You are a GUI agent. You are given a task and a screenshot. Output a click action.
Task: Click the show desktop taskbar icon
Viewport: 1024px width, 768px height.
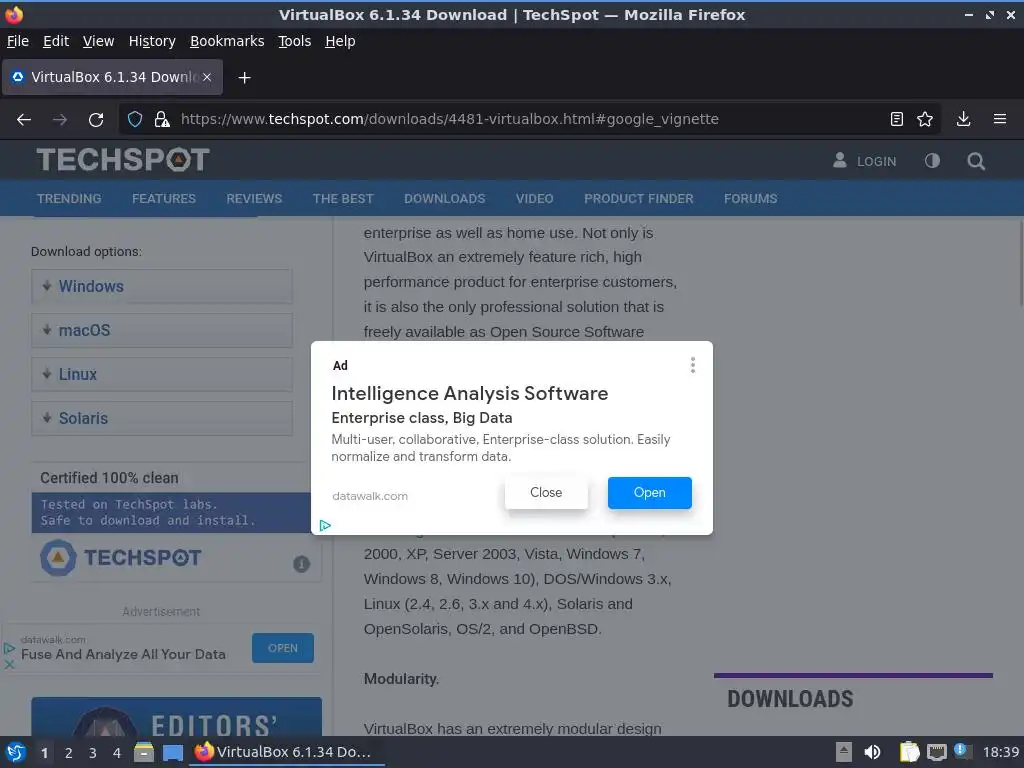point(173,753)
